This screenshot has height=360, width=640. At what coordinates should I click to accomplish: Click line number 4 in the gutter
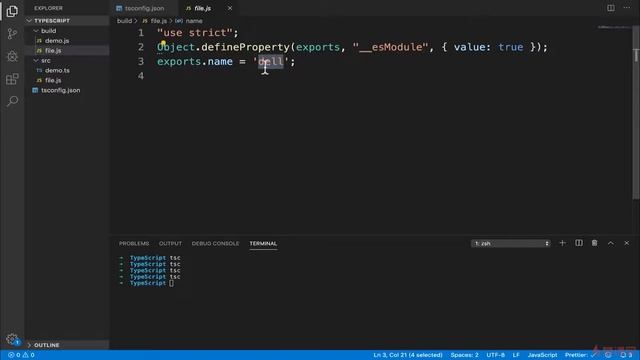[x=141, y=76]
